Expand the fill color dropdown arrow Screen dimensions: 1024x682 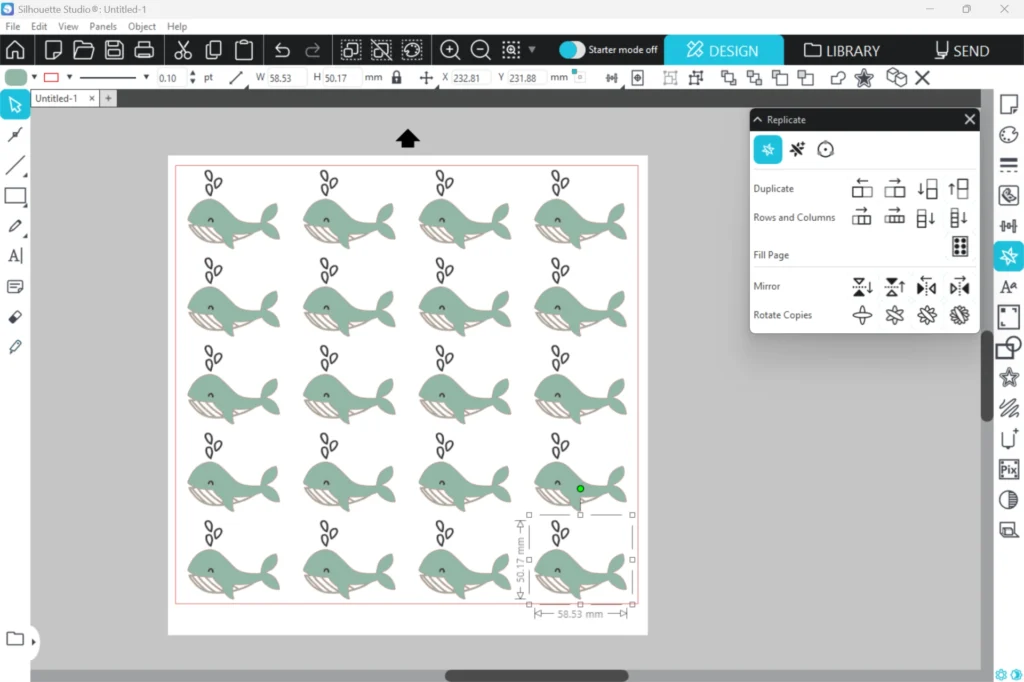pyautogui.click(x=34, y=78)
